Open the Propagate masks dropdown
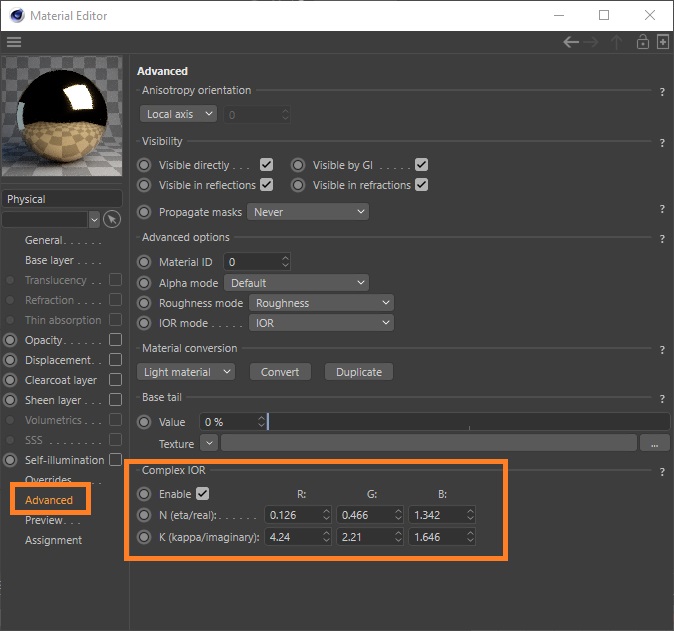The image size is (674, 631). (x=308, y=212)
